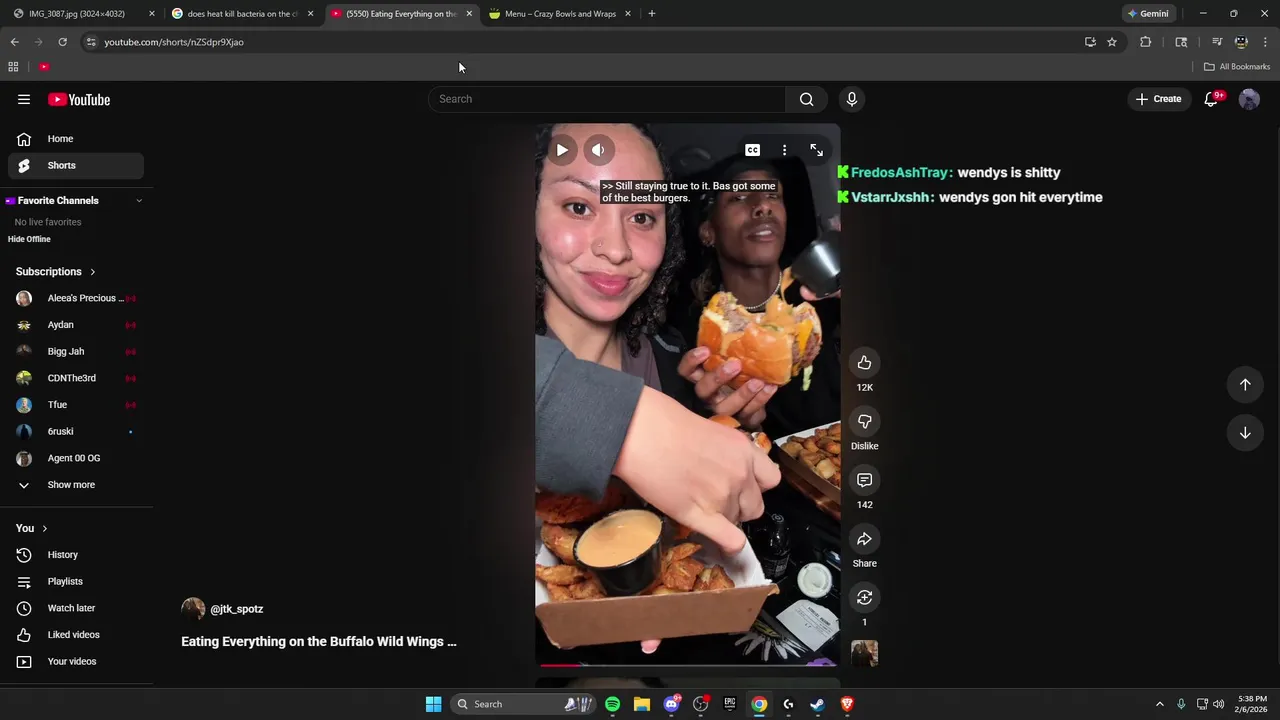This screenshot has height=720, width=1280.
Task: Open Liked videos in the sidebar
Action: 76,635
